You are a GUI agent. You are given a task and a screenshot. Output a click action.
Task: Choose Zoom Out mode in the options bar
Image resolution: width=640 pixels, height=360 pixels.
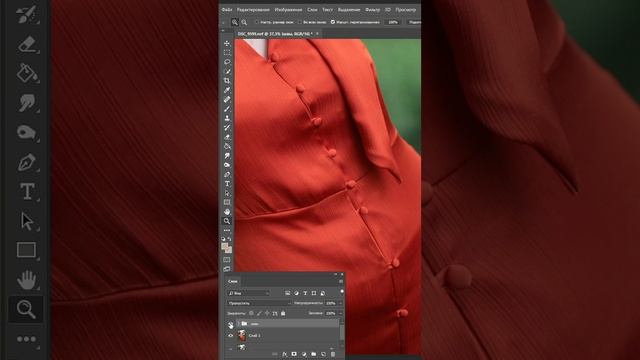point(244,22)
